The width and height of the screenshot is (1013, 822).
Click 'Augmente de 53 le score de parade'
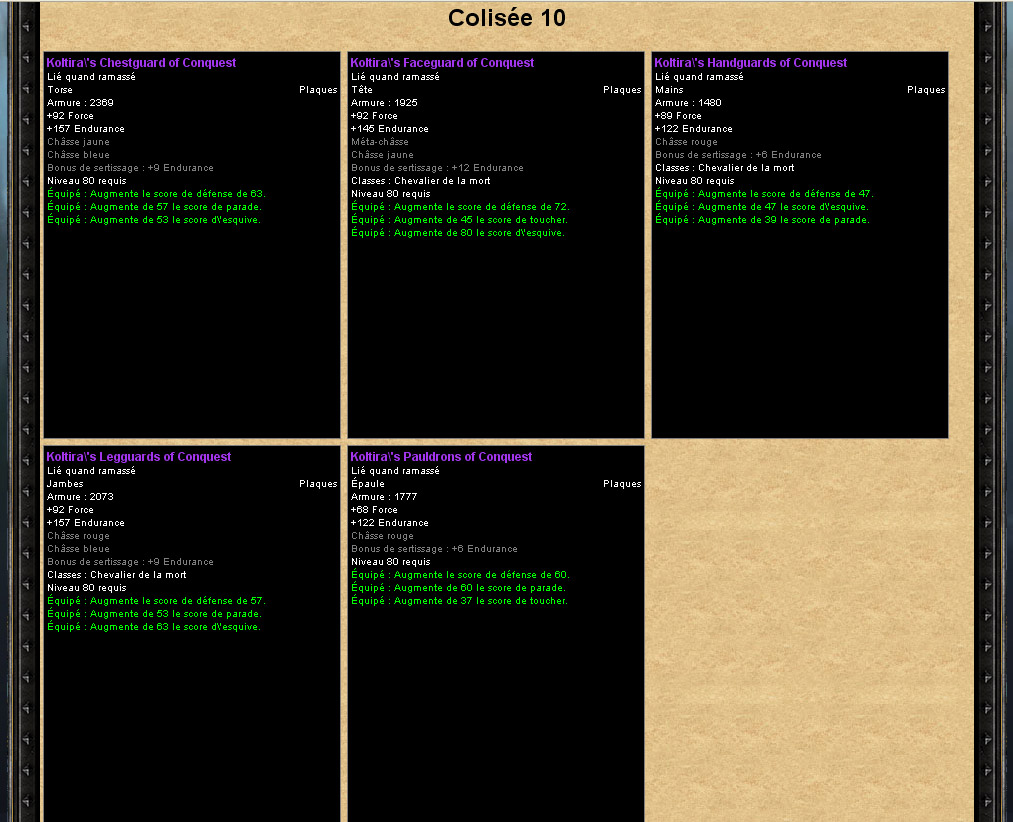point(154,614)
